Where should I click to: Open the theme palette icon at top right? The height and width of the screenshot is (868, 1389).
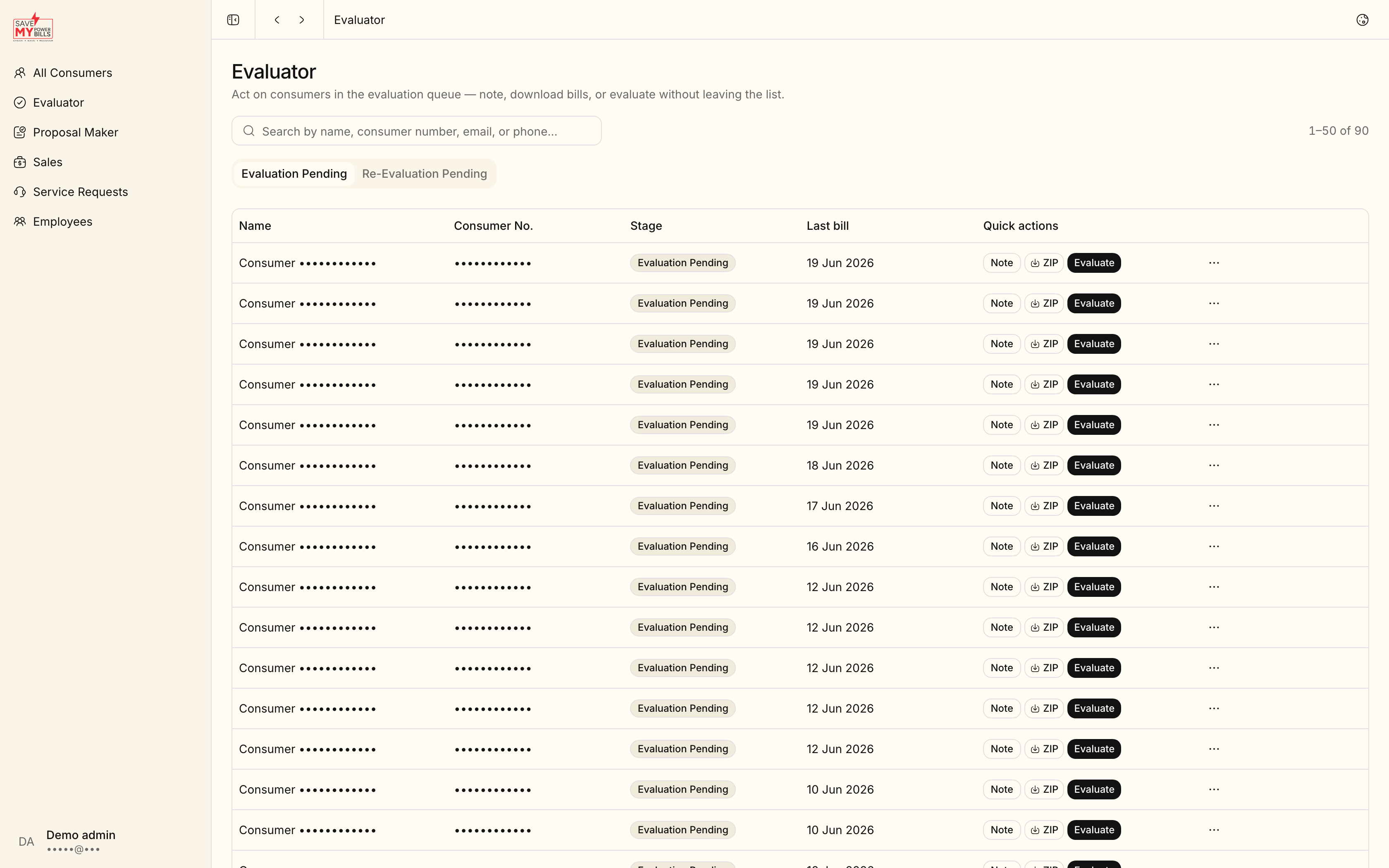pos(1362,20)
